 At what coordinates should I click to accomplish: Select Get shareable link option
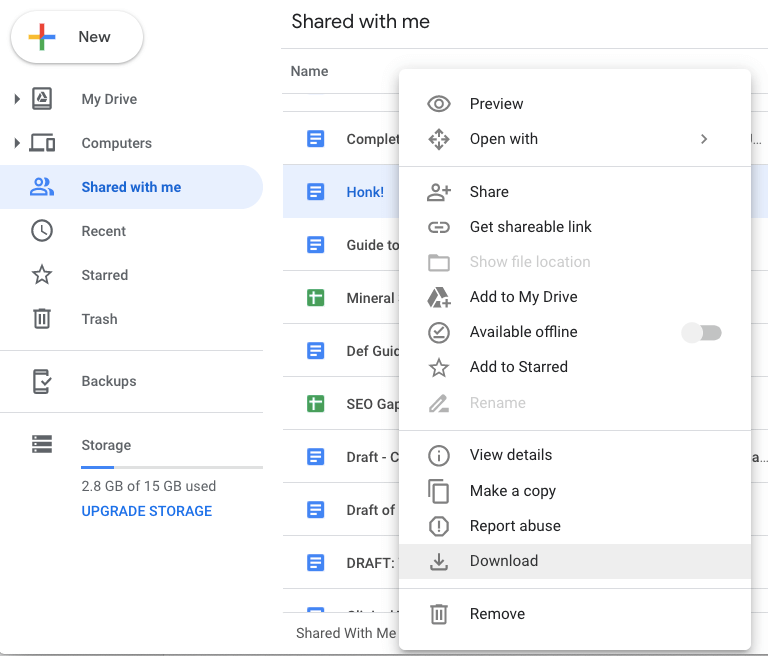point(530,227)
